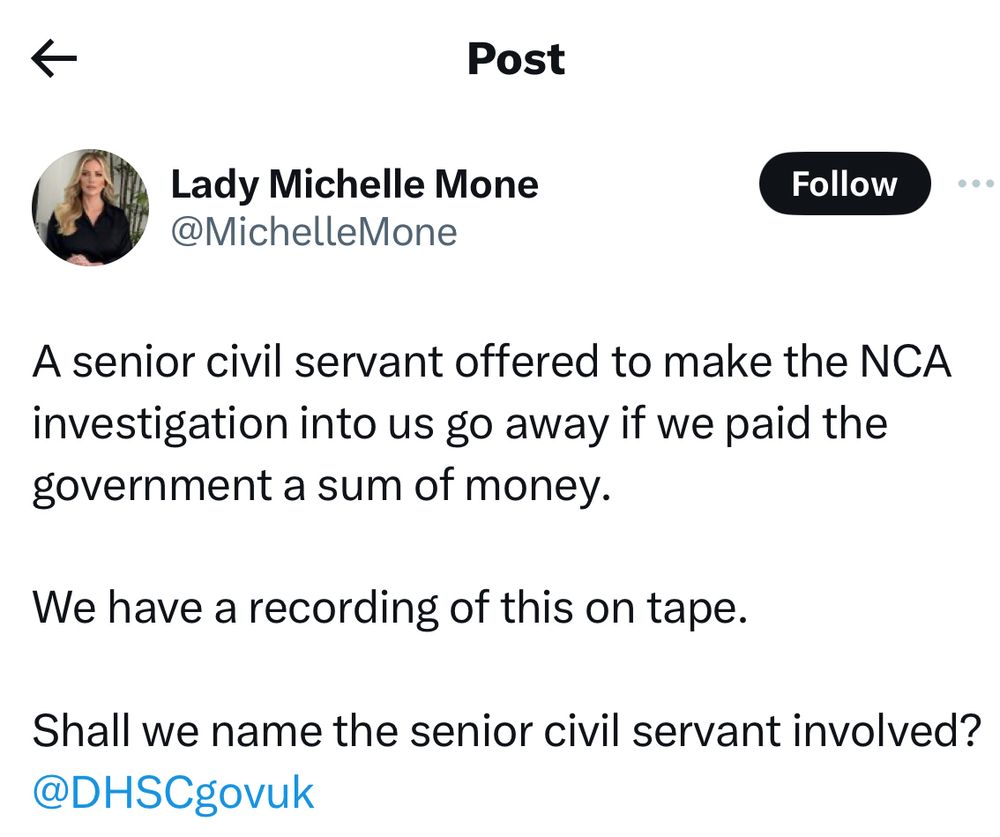This screenshot has height=837, width=1000.
Task: Tap the back arrow icon
Action: 54,61
